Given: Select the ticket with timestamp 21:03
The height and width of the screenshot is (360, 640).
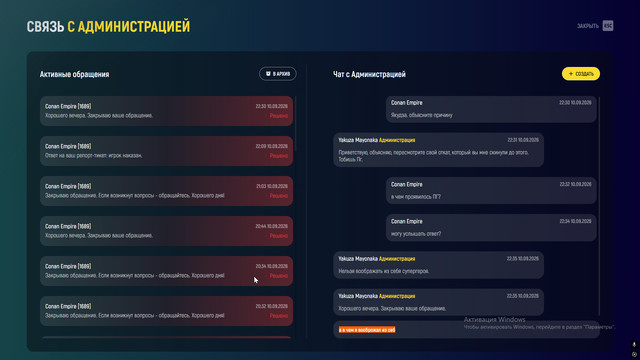Looking at the screenshot, I should 167,191.
